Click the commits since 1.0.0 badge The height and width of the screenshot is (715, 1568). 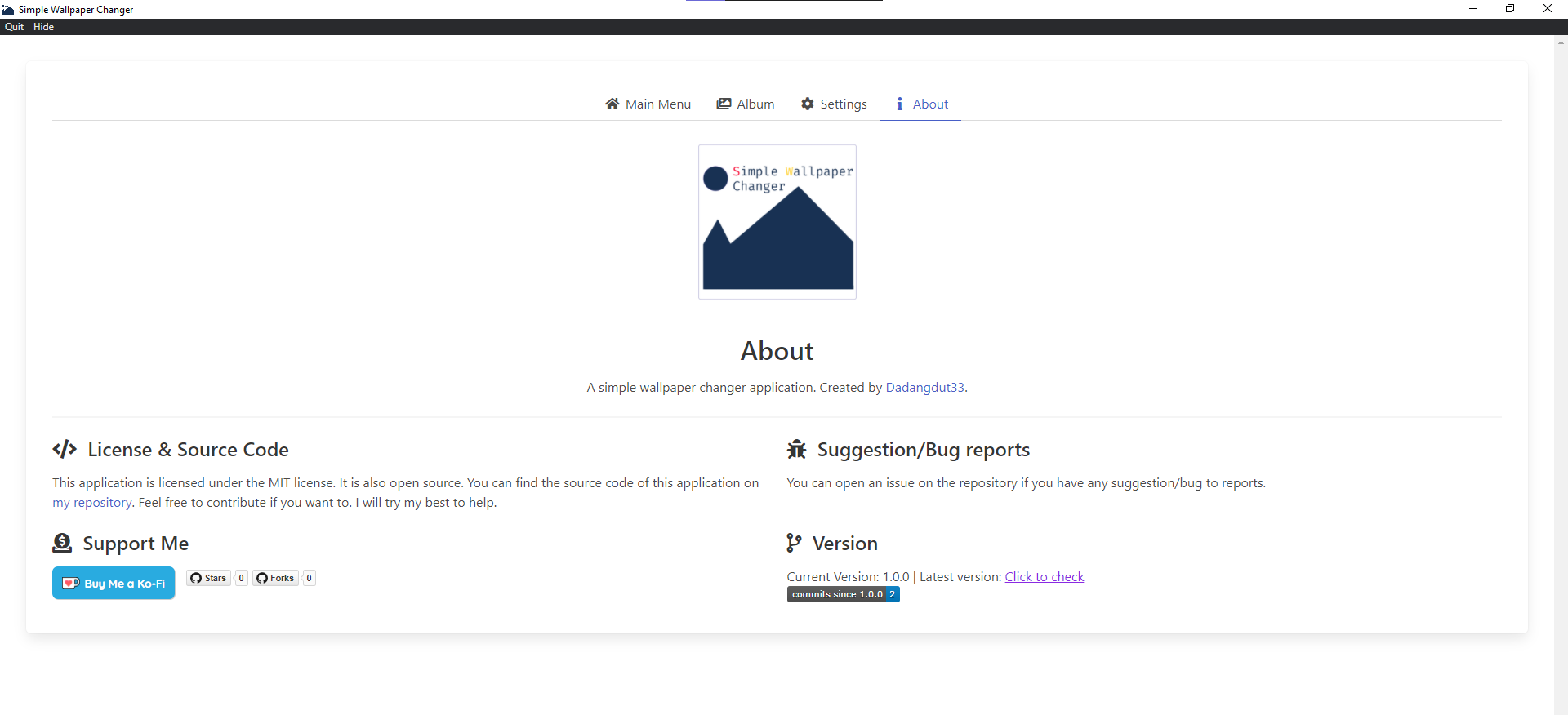click(x=844, y=594)
